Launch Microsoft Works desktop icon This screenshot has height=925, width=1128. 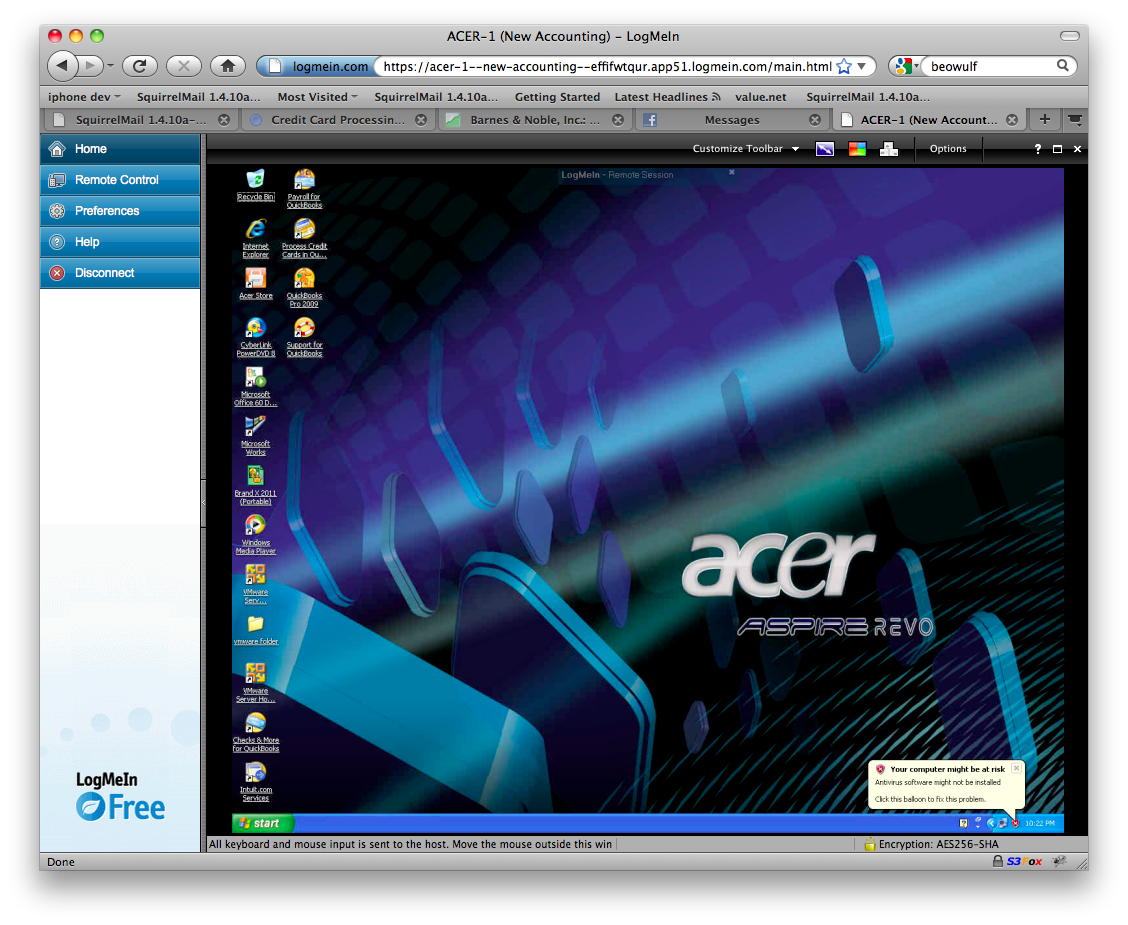[x=255, y=436]
